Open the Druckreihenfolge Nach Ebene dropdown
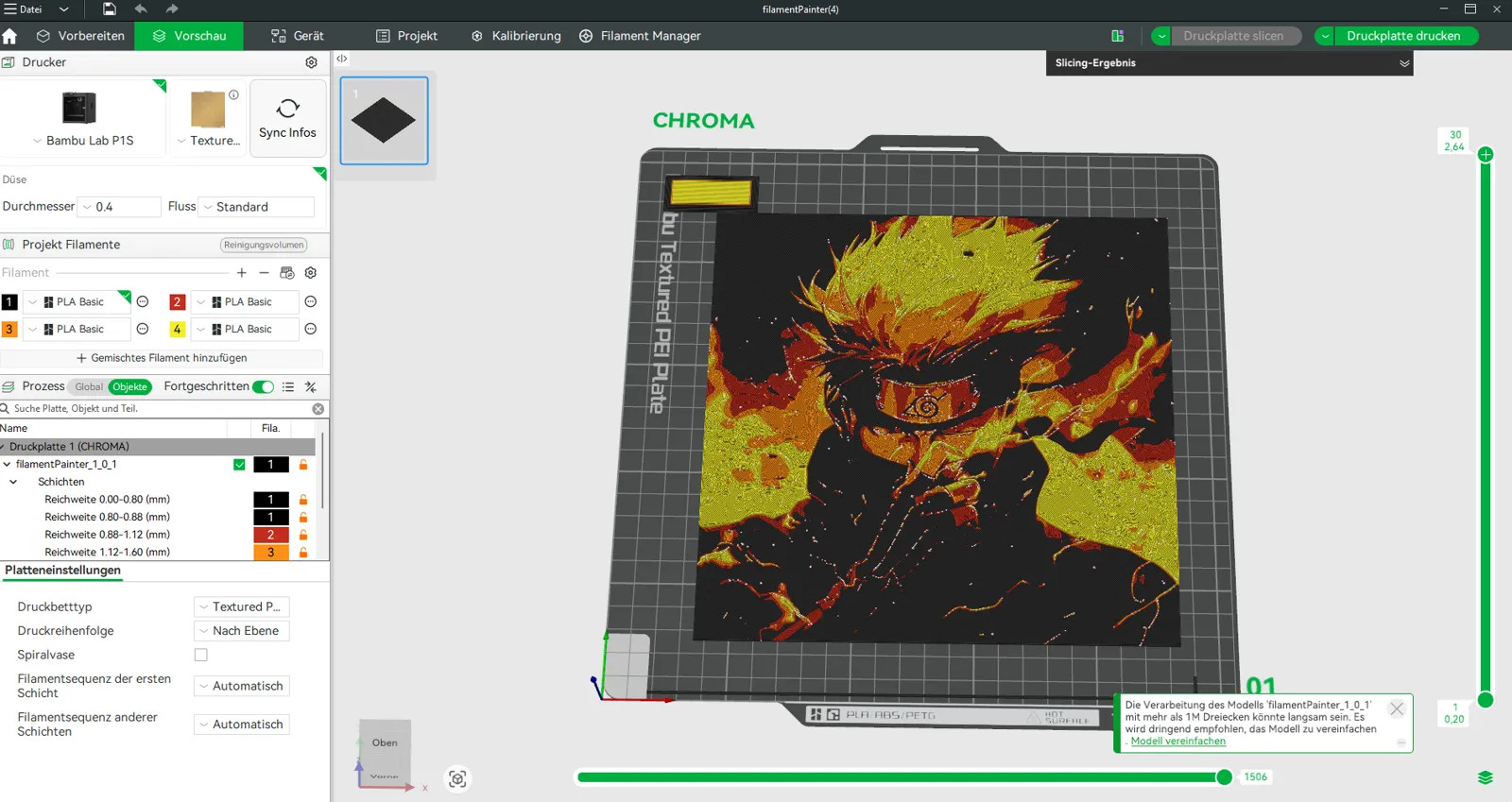This screenshot has width=1512, height=802. [x=242, y=631]
